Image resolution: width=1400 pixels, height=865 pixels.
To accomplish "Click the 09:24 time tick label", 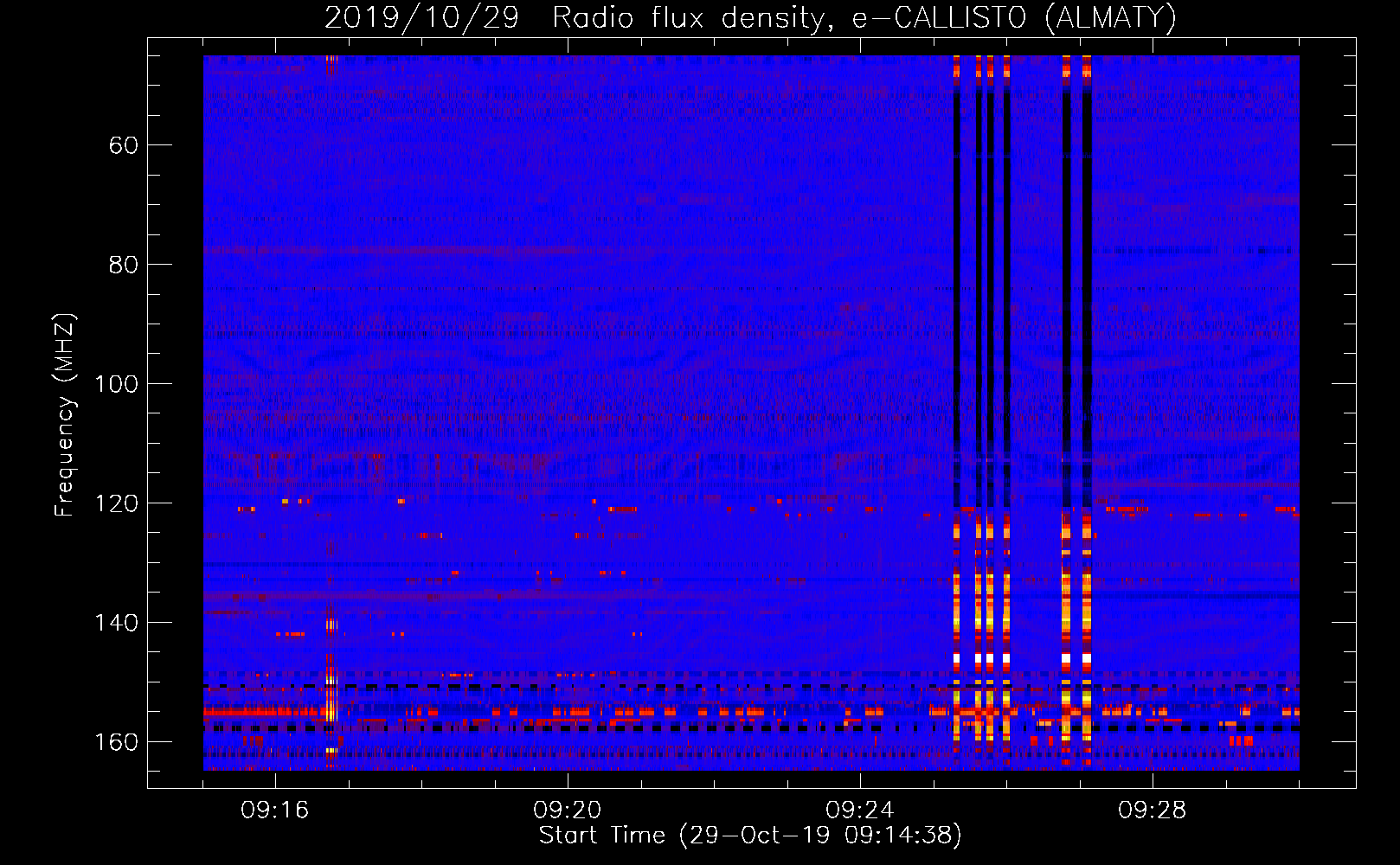I will (860, 811).
